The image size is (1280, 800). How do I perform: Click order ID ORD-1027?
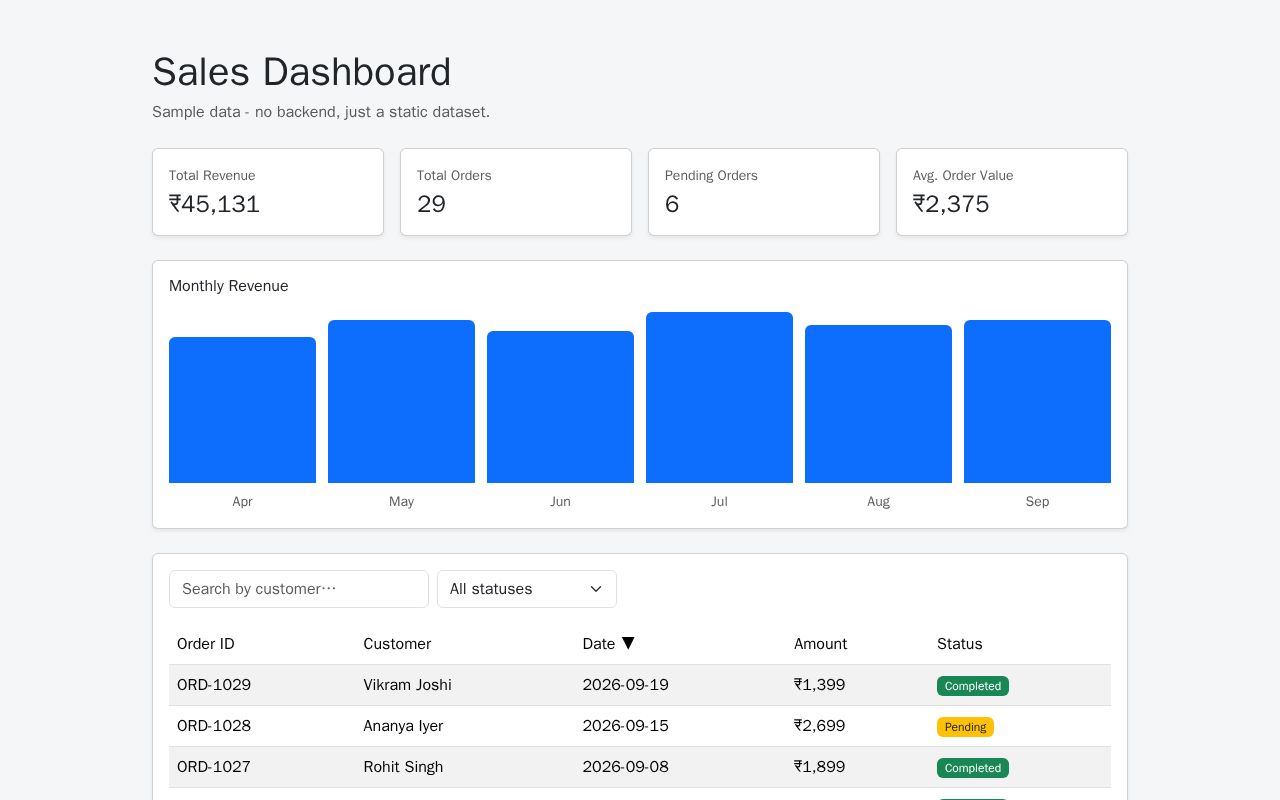214,767
